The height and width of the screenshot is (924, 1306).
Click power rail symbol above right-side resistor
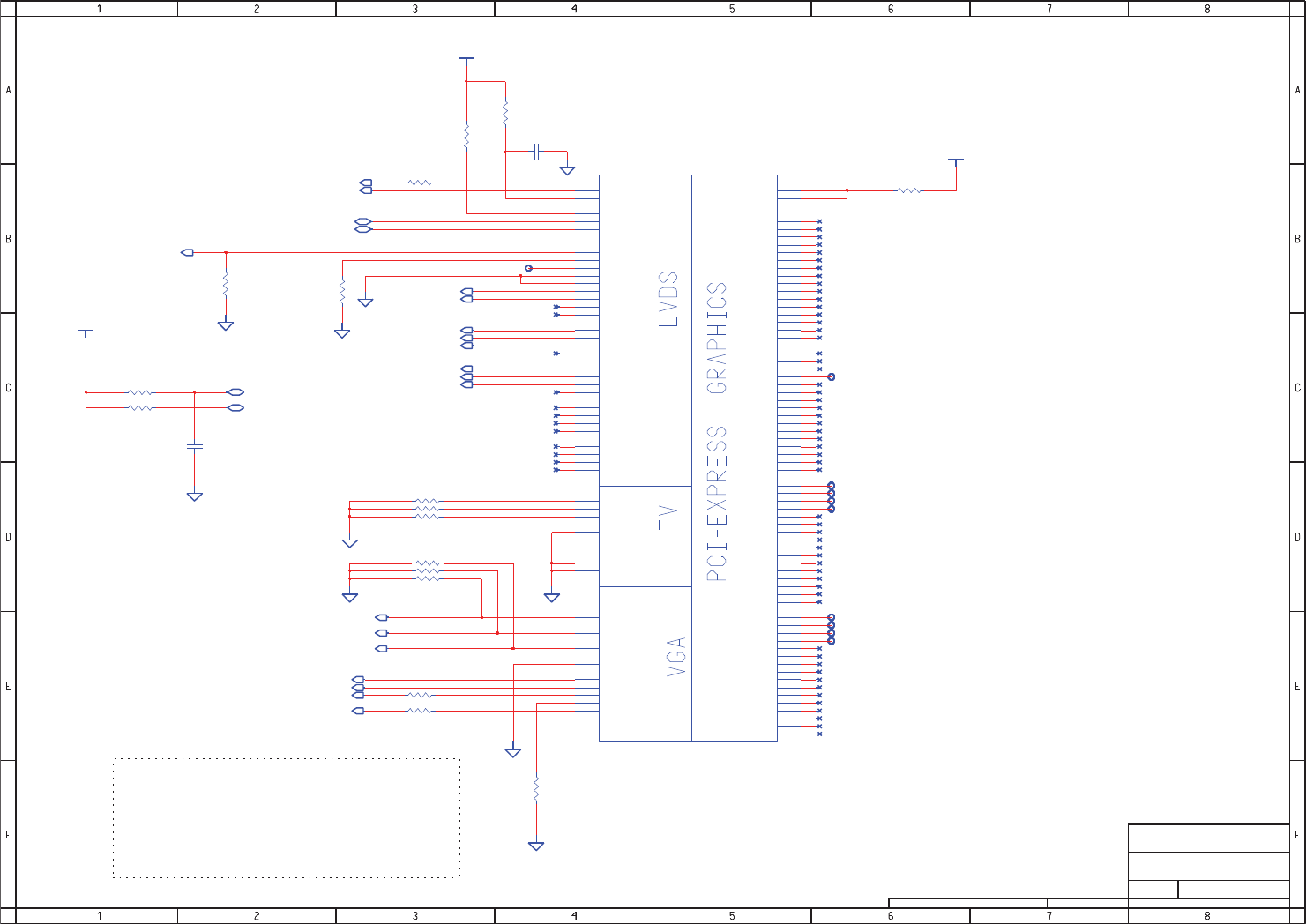[x=956, y=161]
